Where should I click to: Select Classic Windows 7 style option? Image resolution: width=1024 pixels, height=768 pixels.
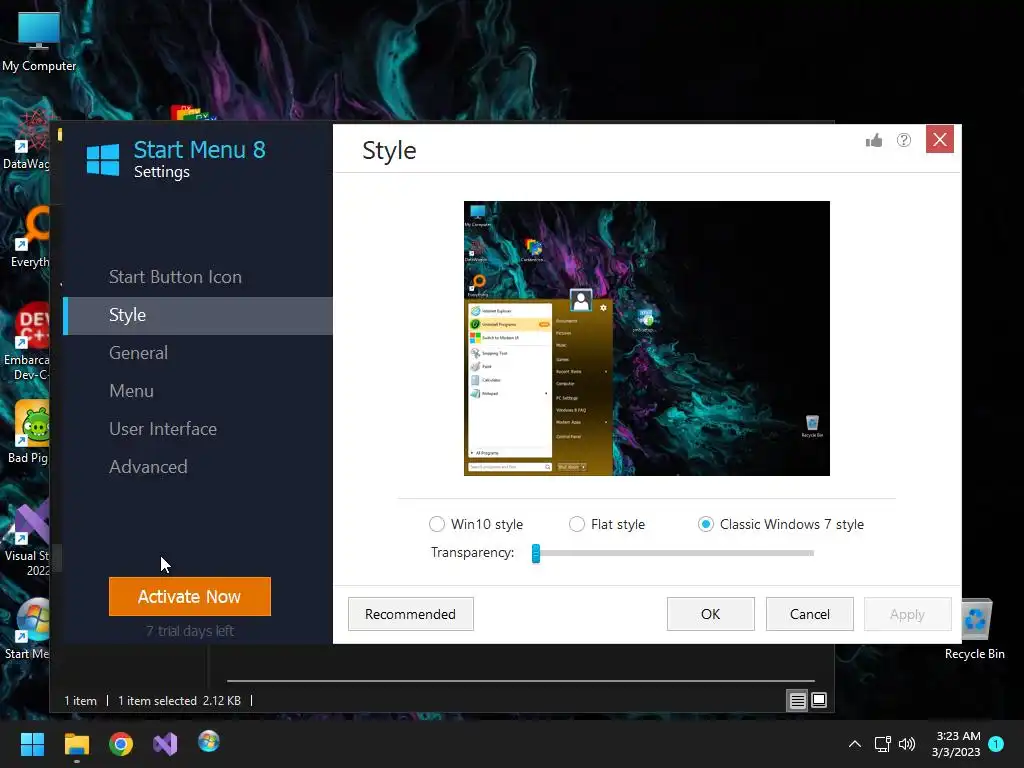pos(705,524)
